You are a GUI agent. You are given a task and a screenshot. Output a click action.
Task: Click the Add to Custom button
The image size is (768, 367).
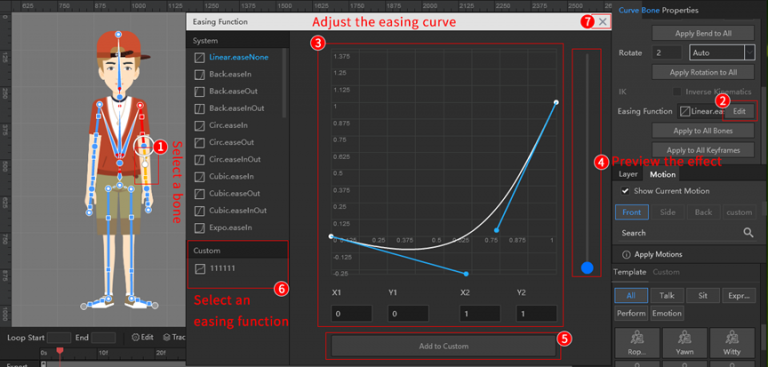(444, 346)
